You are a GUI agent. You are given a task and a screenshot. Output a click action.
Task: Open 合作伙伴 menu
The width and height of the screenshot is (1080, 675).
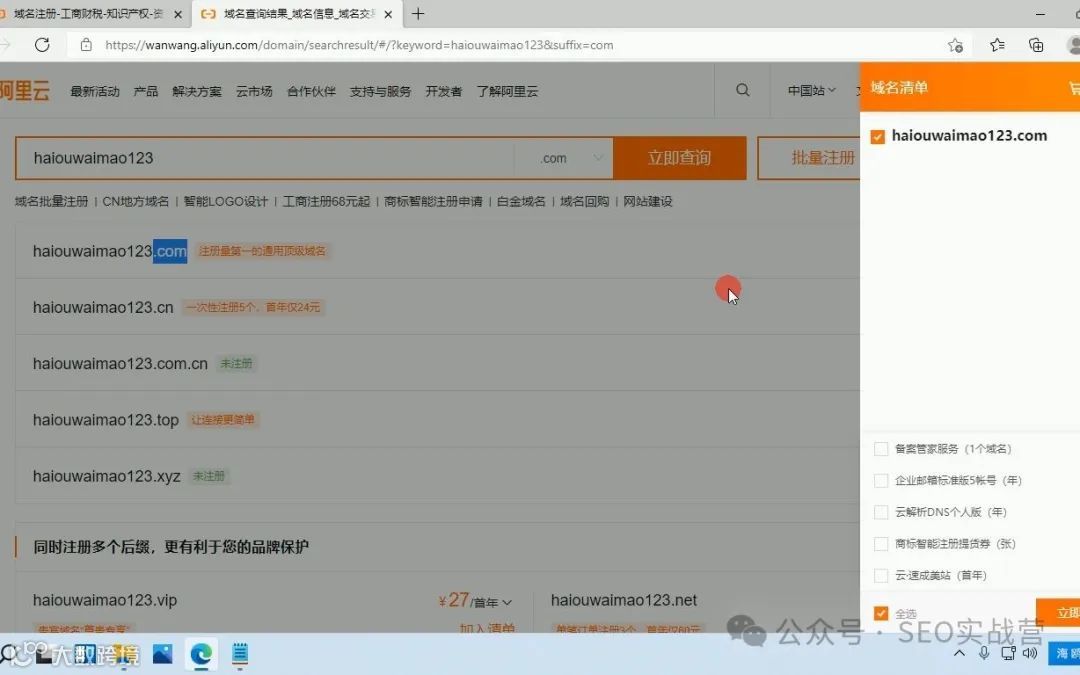click(x=311, y=91)
